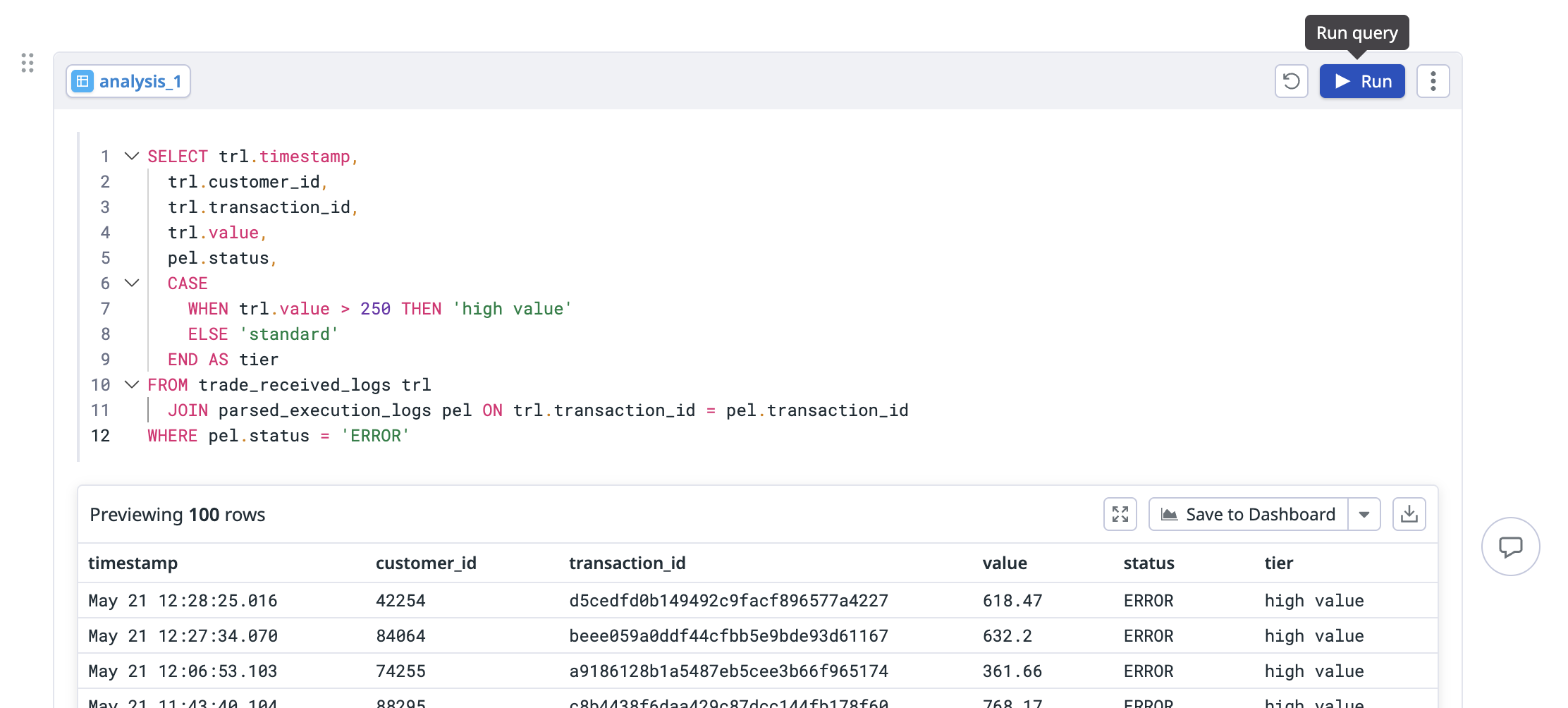Sort by the timestamp column header
Viewport: 1568px width, 708px height.
pyautogui.click(x=133, y=563)
